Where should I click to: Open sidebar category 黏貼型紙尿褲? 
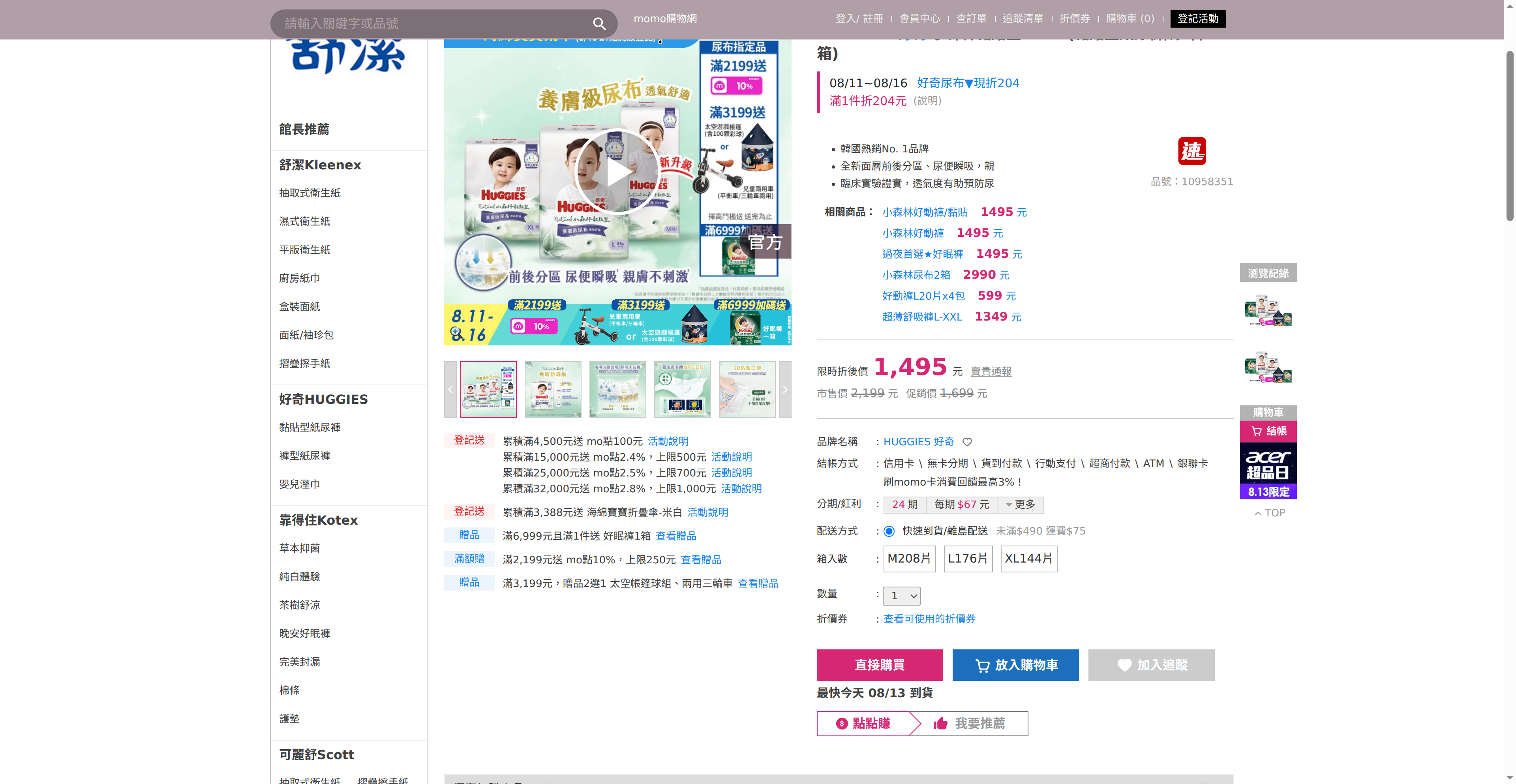pyautogui.click(x=310, y=427)
